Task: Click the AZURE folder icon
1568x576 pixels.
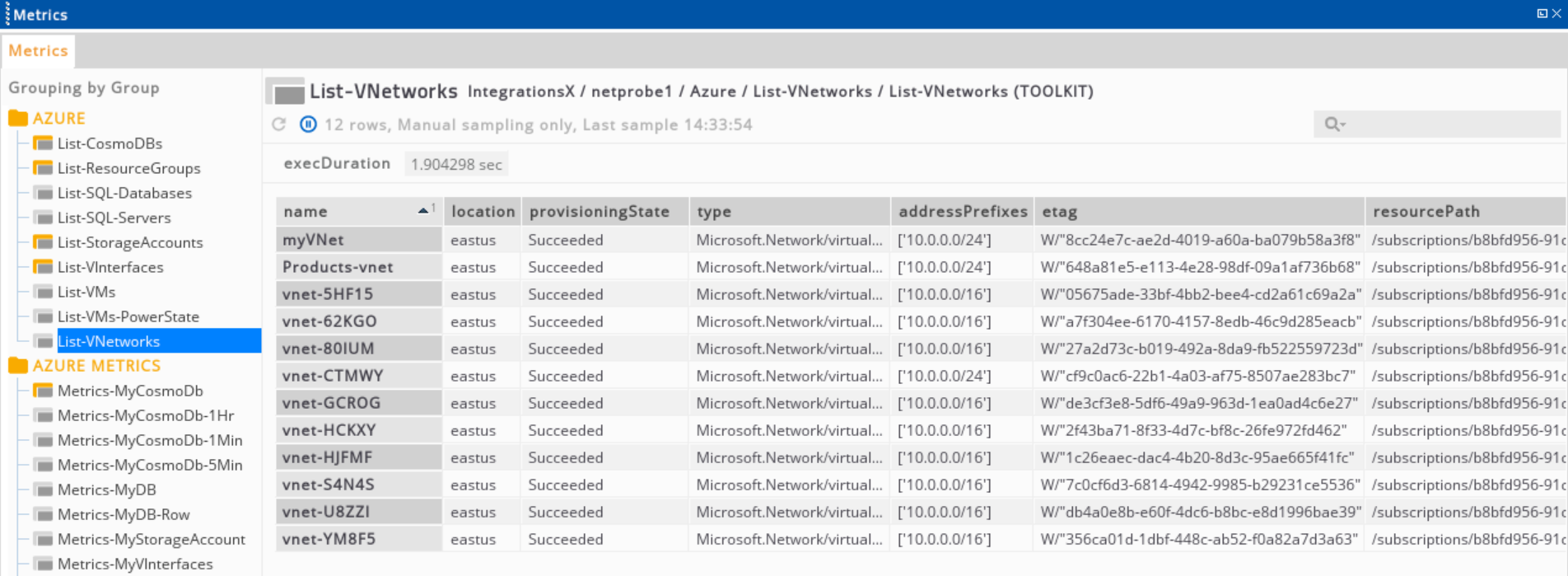Action: point(18,119)
